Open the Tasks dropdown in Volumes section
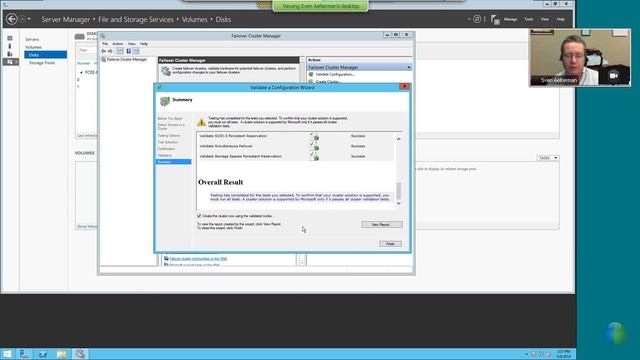Image resolution: width=640 pixels, height=360 pixels. point(548,158)
